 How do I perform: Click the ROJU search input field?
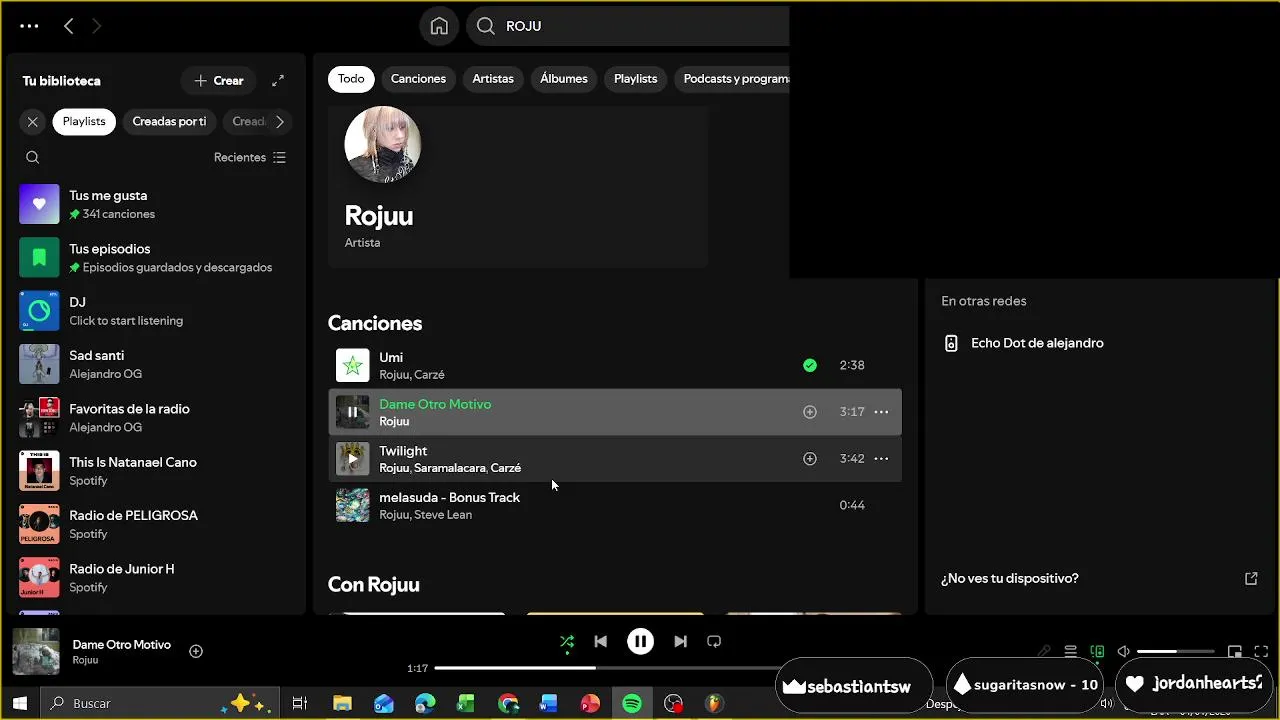pyautogui.click(x=640, y=26)
